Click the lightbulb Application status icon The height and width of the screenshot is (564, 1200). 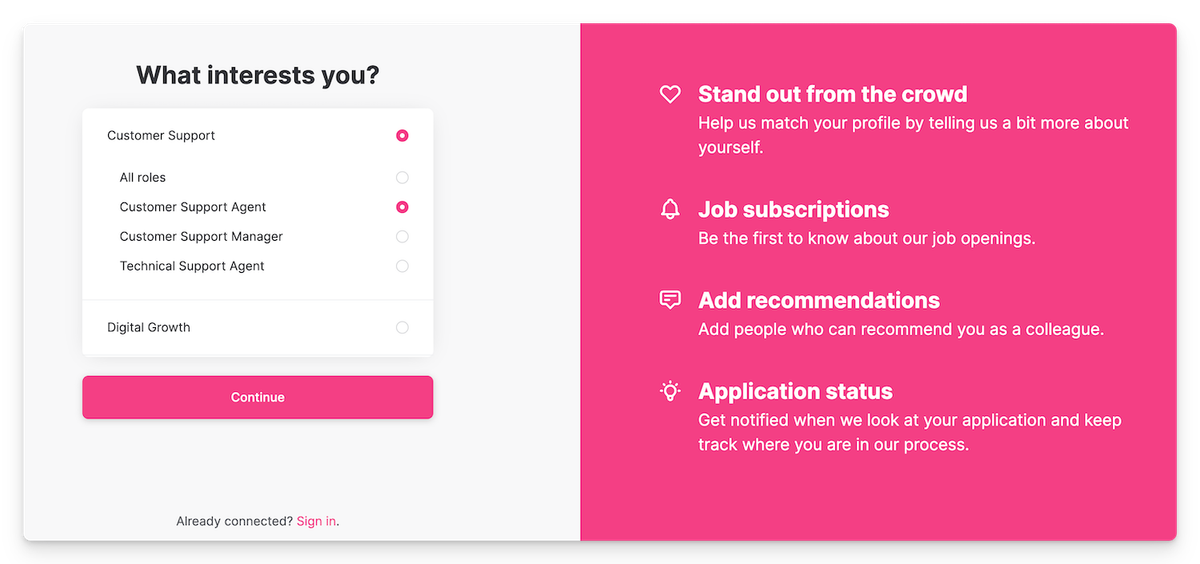click(x=670, y=391)
